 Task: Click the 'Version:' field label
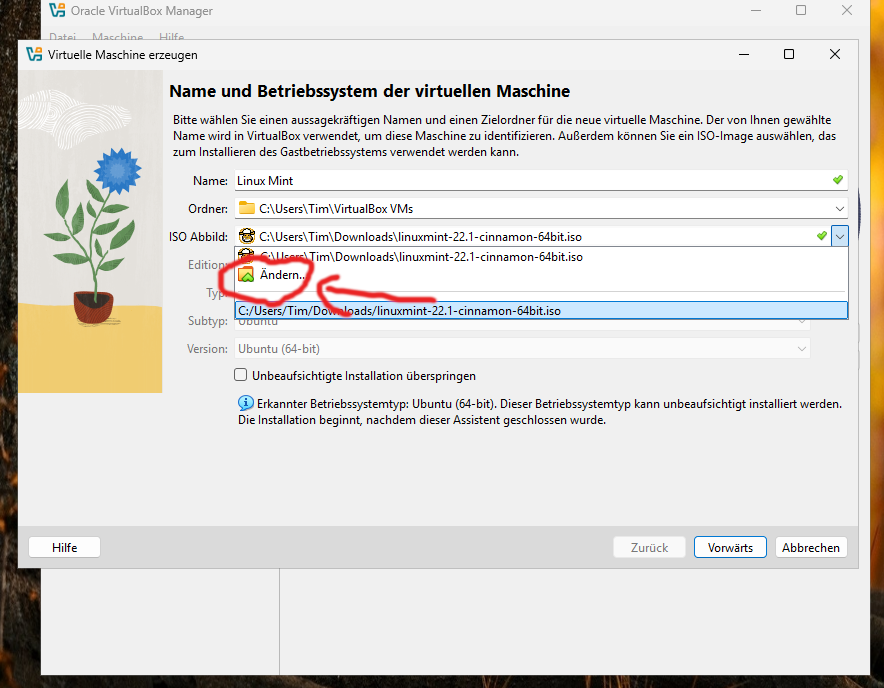pyautogui.click(x=207, y=349)
